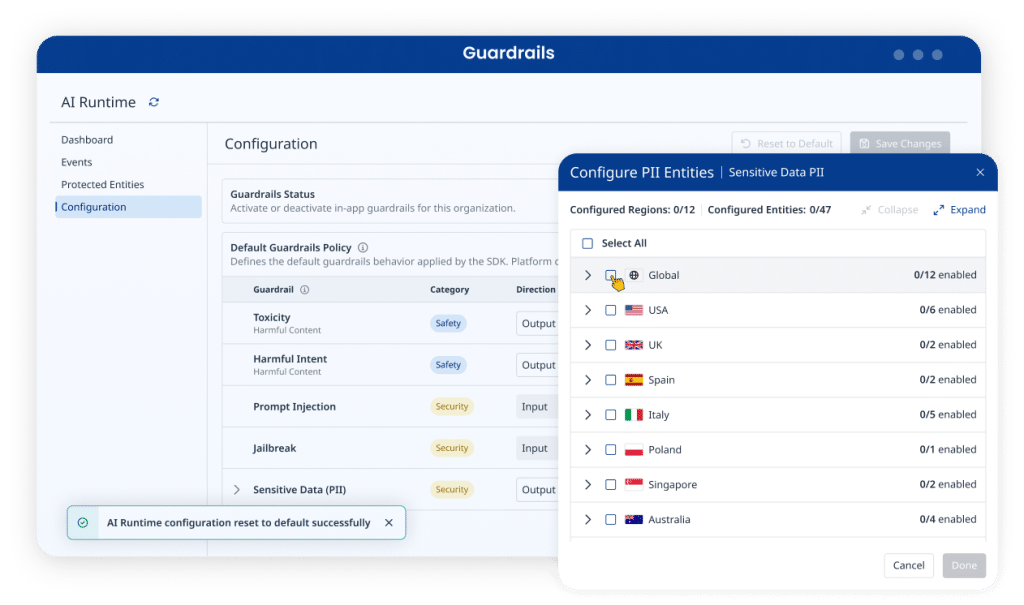Image resolution: width=1024 pixels, height=605 pixels.
Task: Check the Australia region checkbox
Action: [610, 519]
